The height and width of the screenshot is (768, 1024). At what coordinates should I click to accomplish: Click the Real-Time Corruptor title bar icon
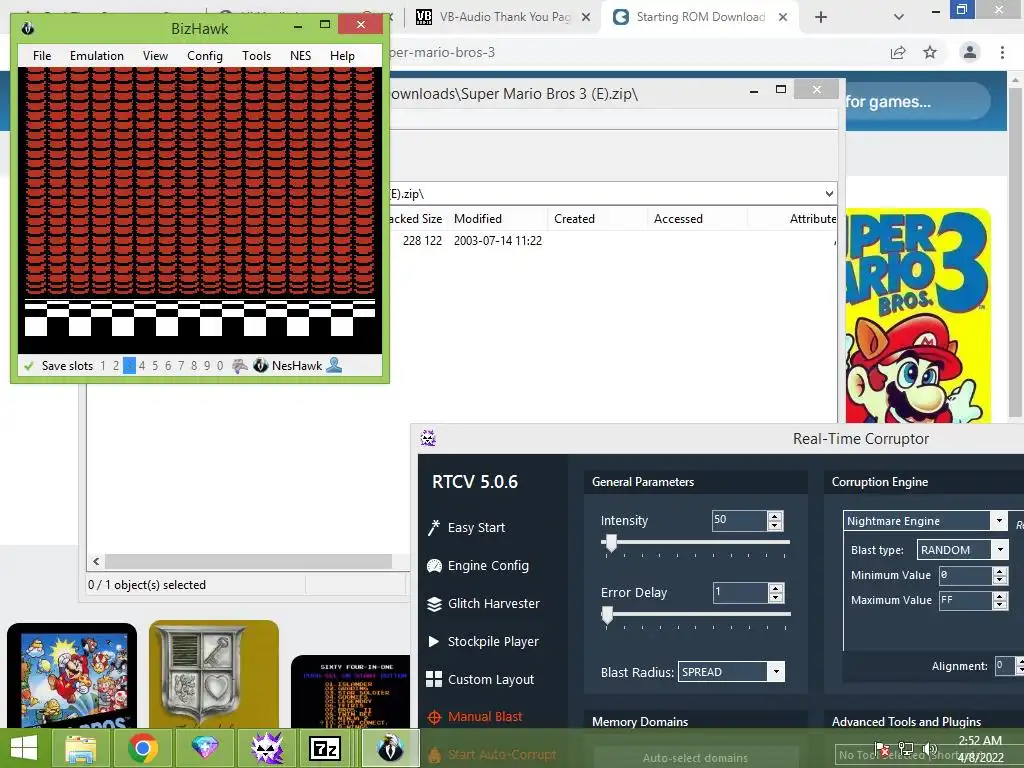click(x=428, y=438)
